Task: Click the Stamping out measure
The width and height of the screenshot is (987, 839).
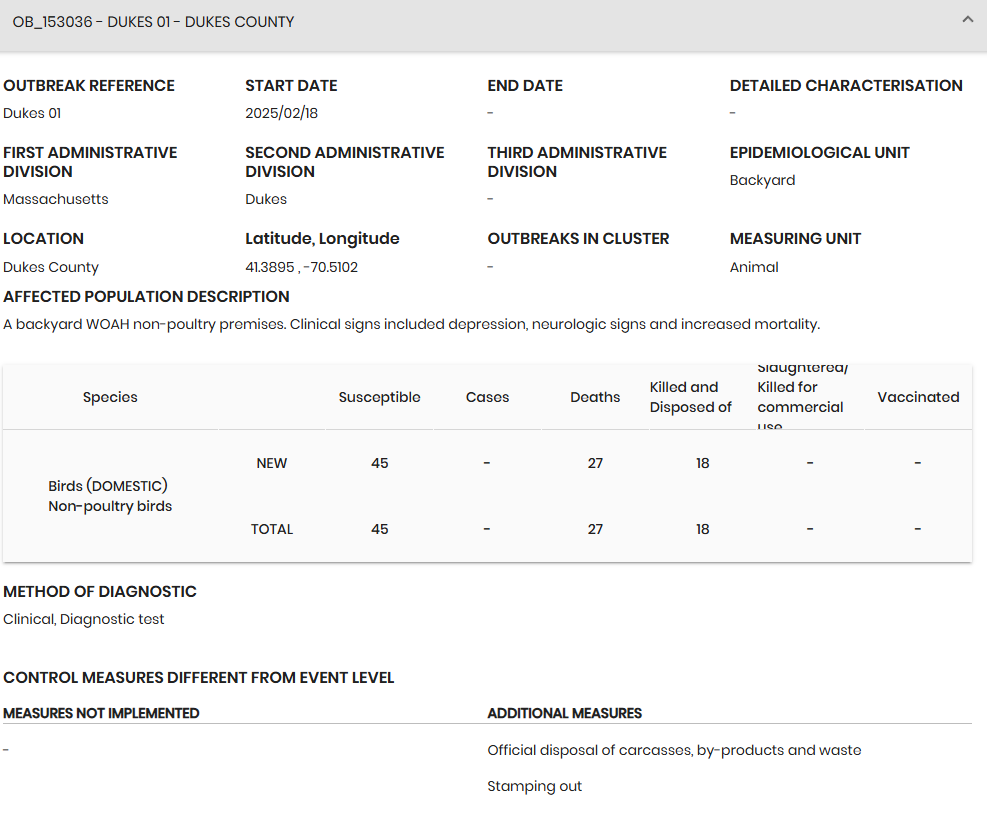Action: pyautogui.click(x=534, y=786)
